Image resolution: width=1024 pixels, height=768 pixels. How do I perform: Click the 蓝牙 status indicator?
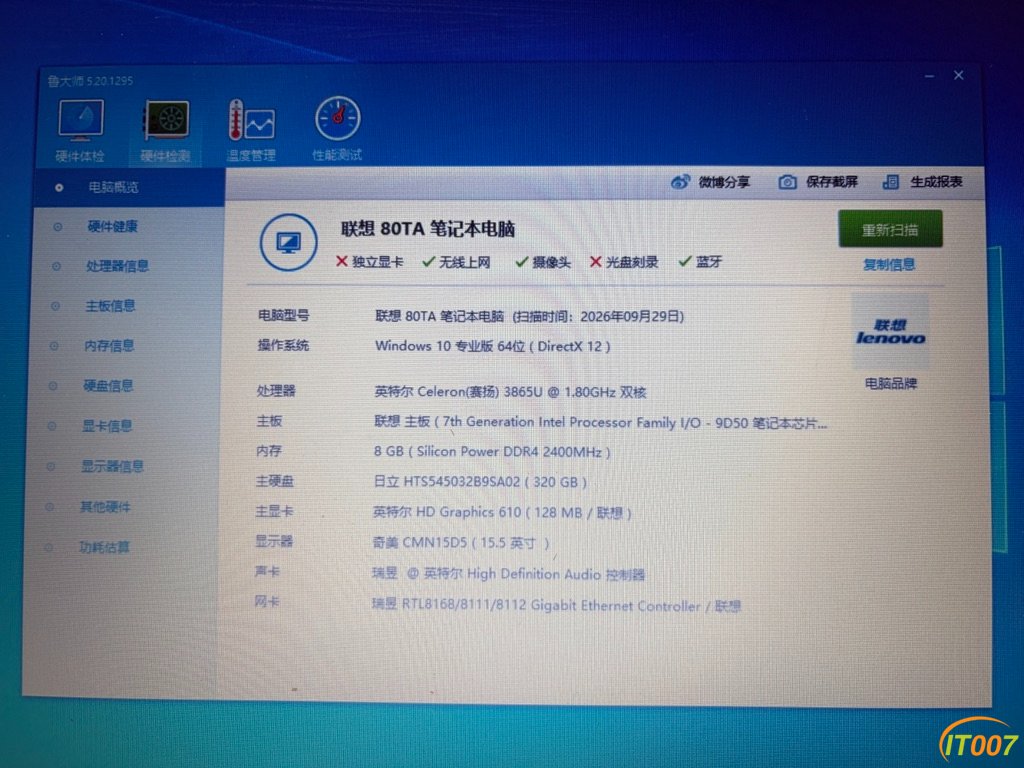click(700, 262)
